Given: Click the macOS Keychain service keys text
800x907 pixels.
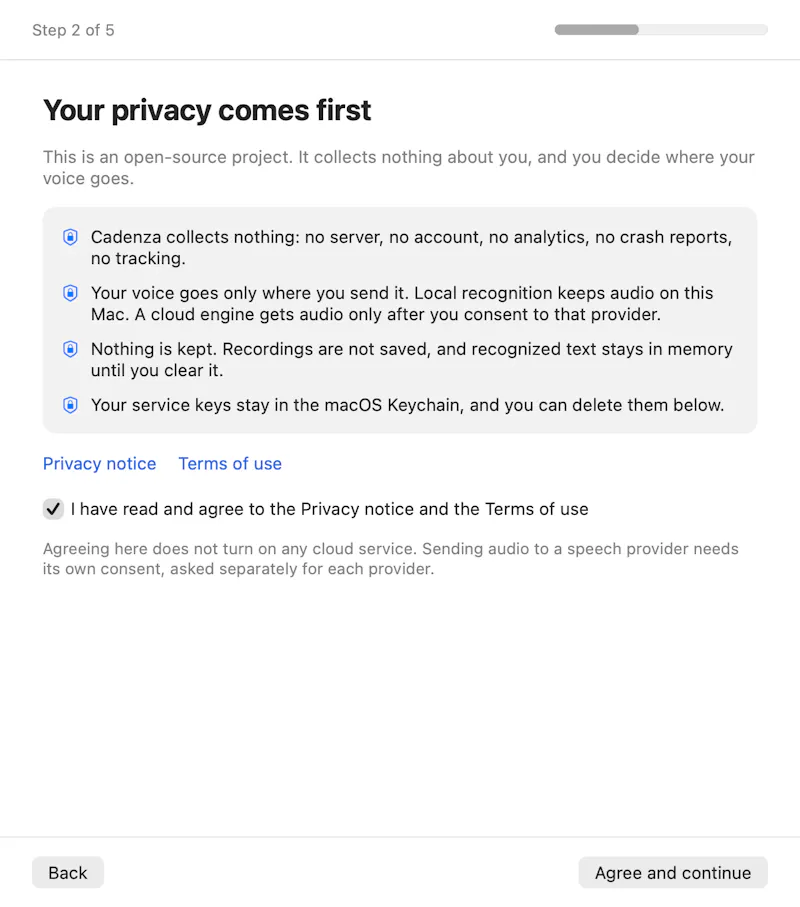Looking at the screenshot, I should pyautogui.click(x=407, y=405).
